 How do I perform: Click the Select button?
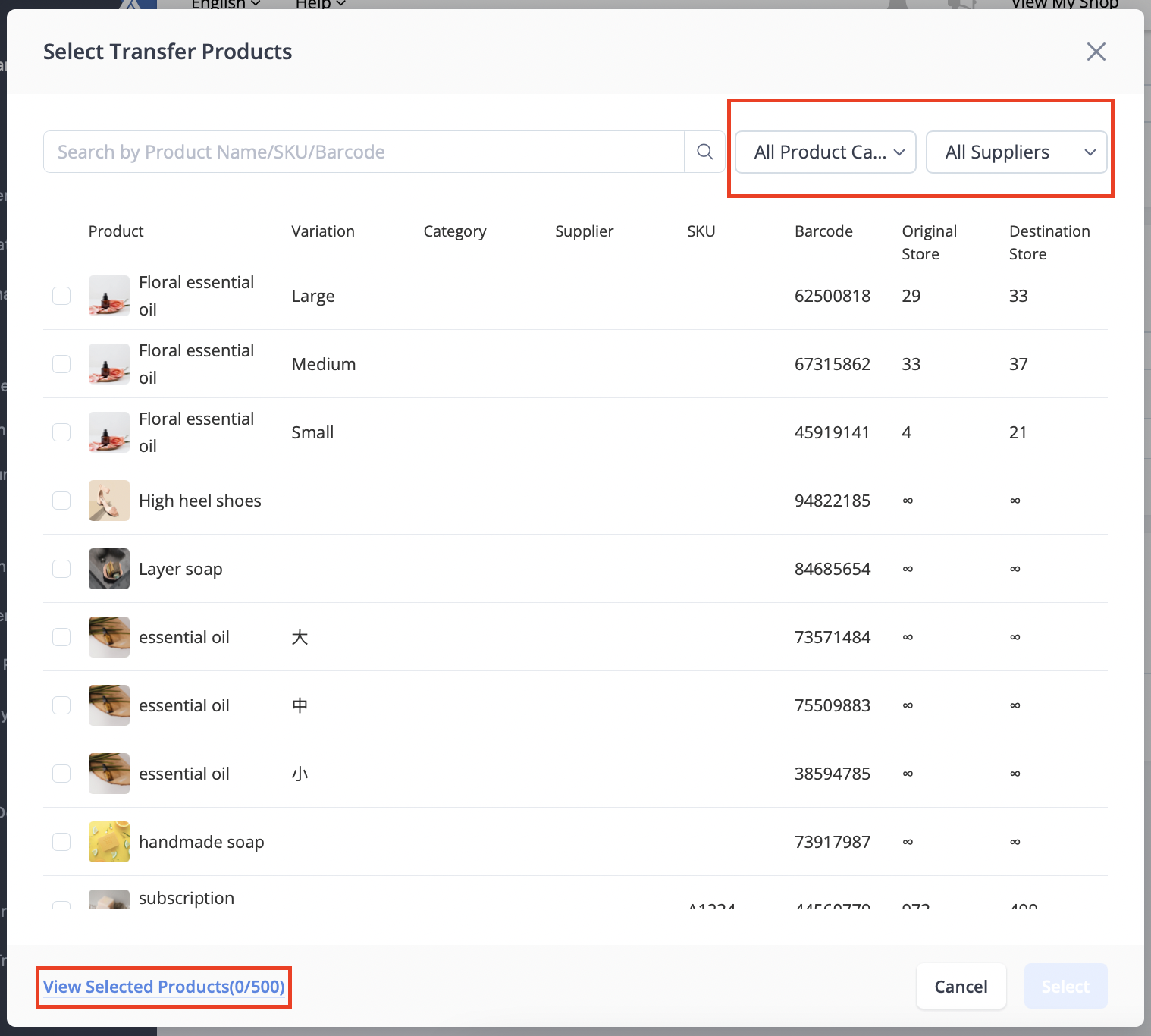click(1065, 986)
